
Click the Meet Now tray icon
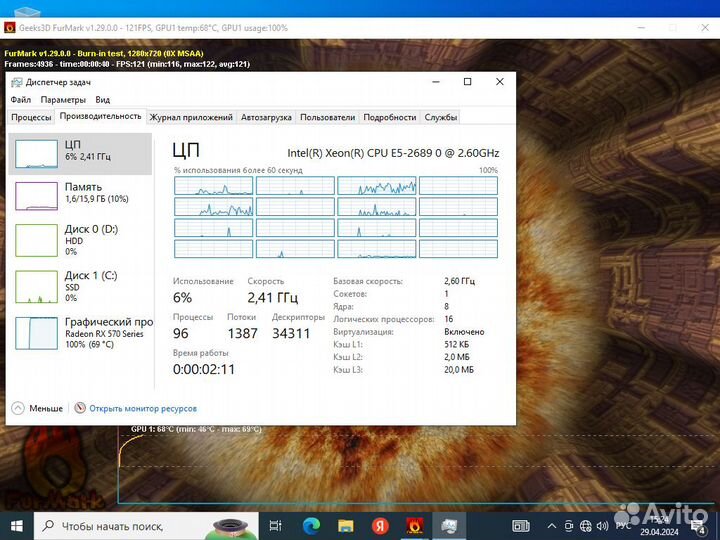pyautogui.click(x=568, y=526)
